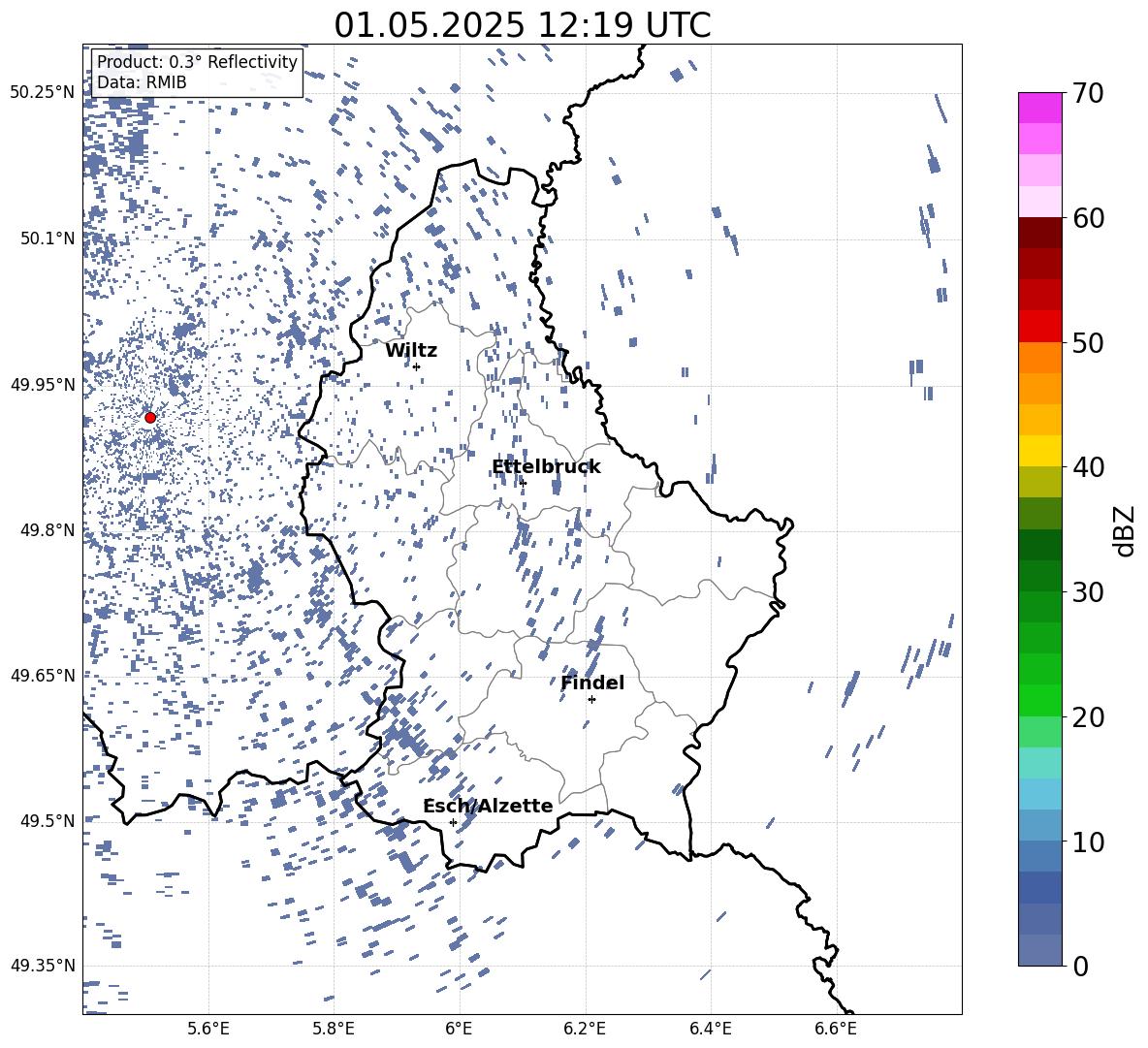Image resolution: width=1148 pixels, height=1048 pixels.
Task: Click the 60 tick on colorbar
Action: point(1088,218)
